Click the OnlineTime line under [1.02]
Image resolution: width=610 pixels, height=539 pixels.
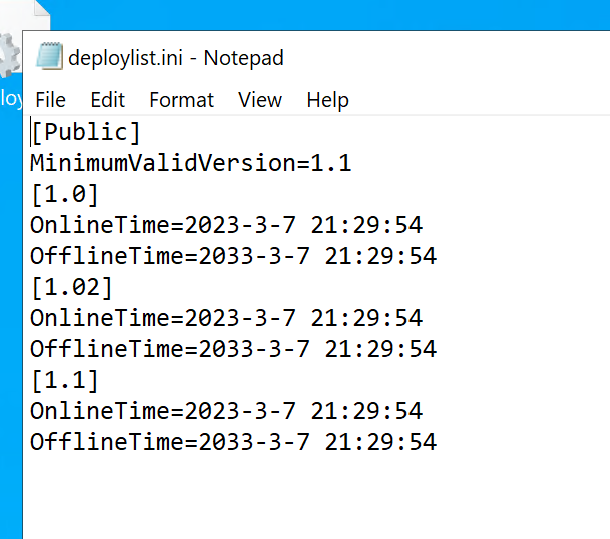[x=226, y=318]
